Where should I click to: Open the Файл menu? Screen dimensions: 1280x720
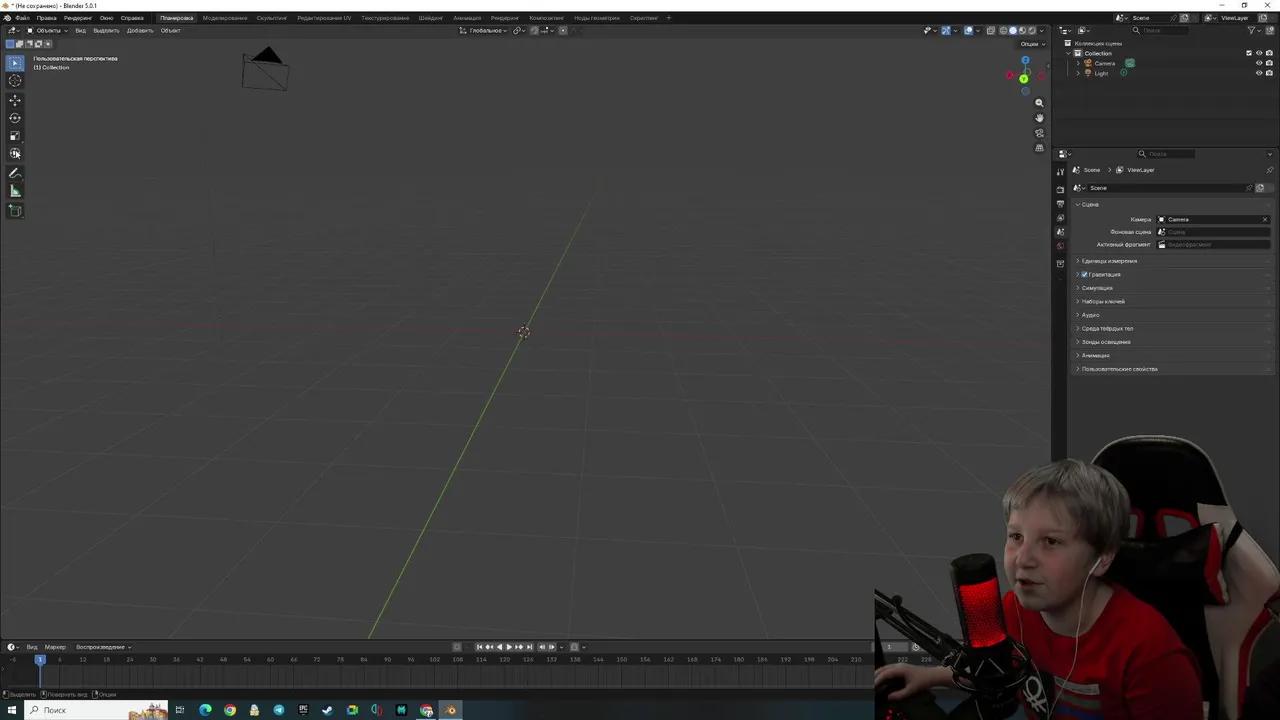coord(22,18)
